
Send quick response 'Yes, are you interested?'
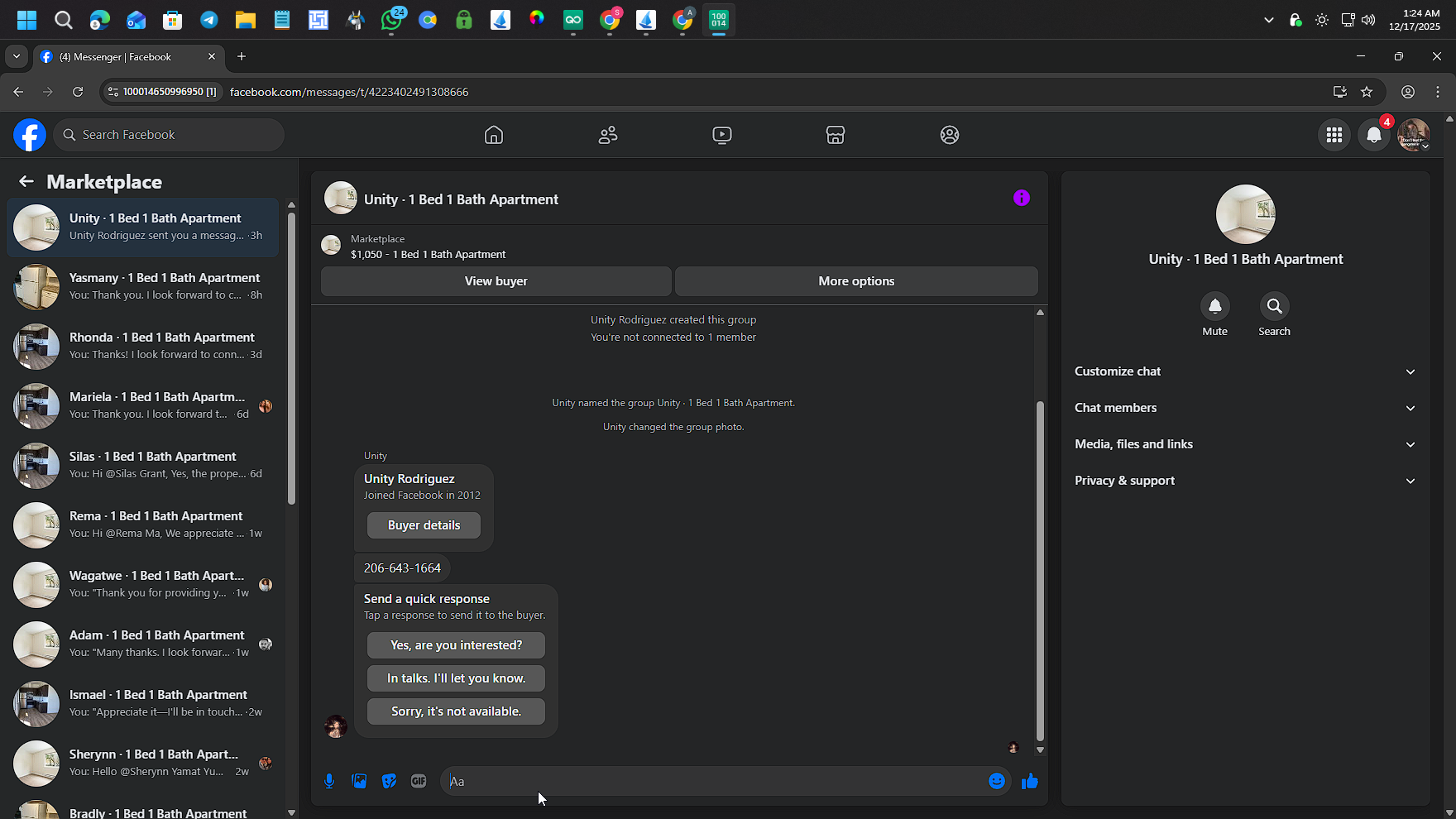(456, 645)
